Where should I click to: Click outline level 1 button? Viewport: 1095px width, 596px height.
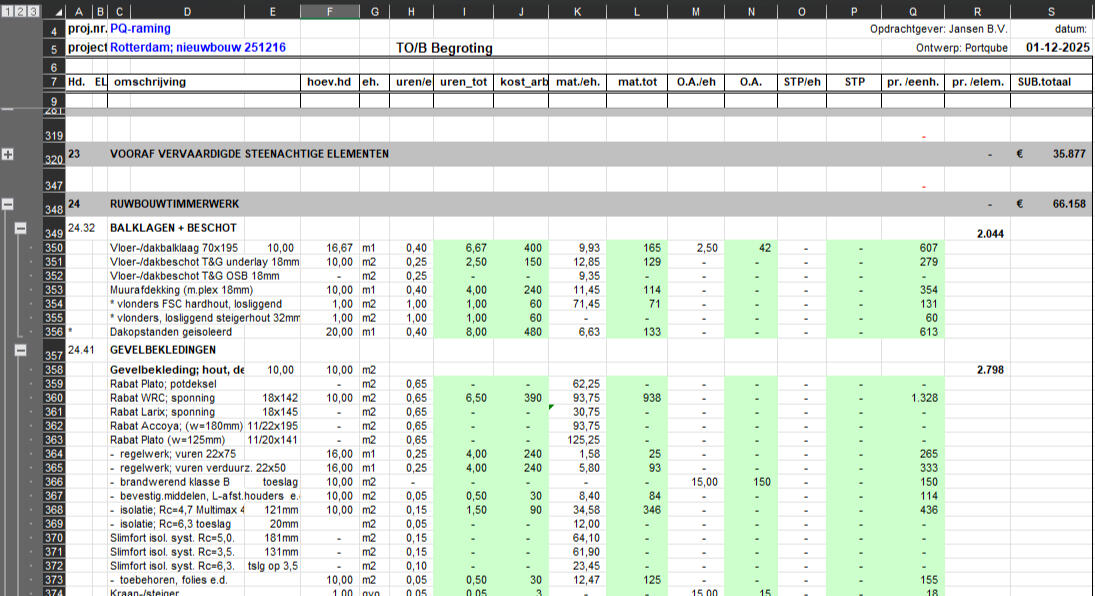[7, 11]
